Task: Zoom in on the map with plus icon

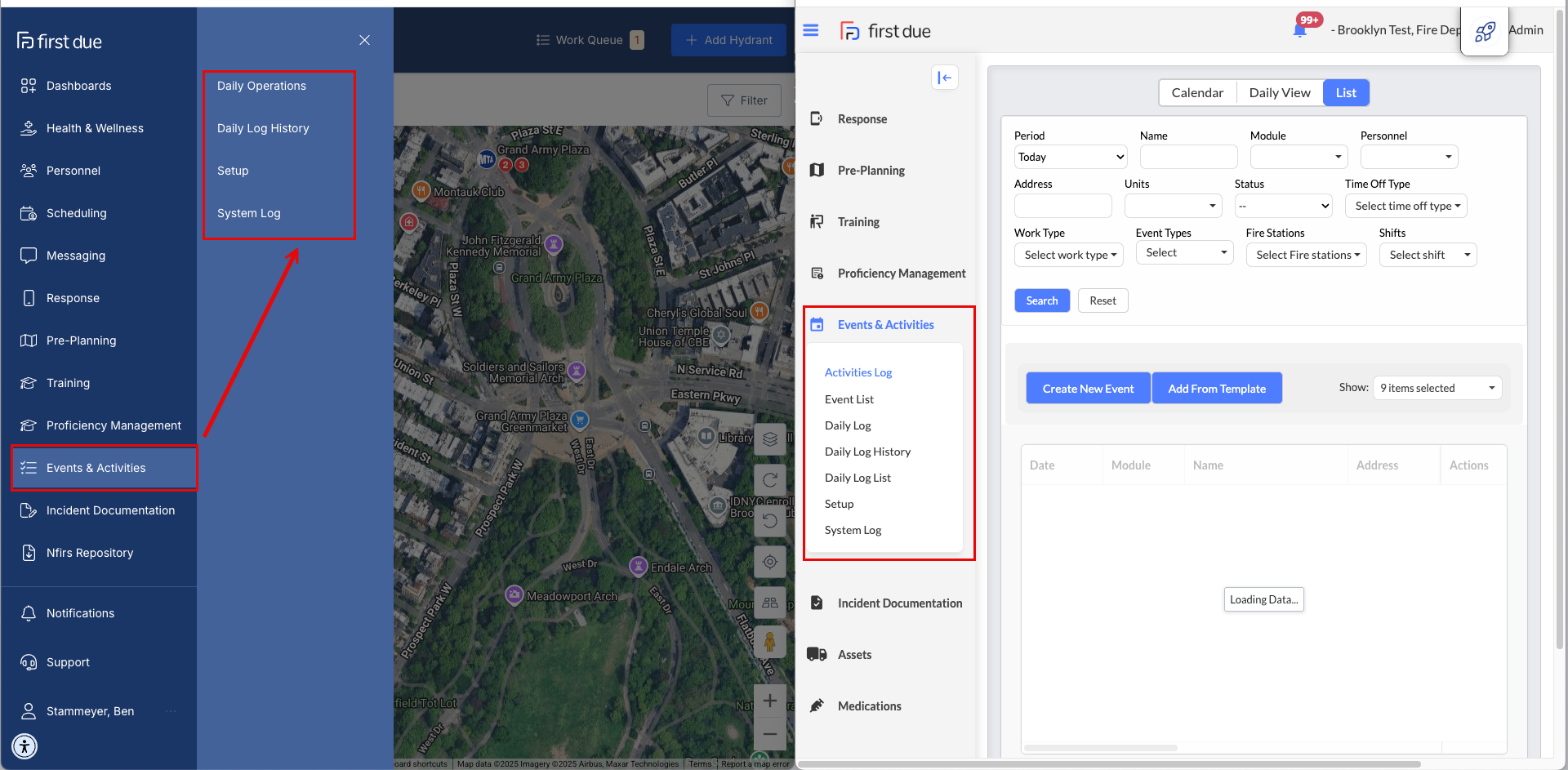Action: click(x=769, y=701)
